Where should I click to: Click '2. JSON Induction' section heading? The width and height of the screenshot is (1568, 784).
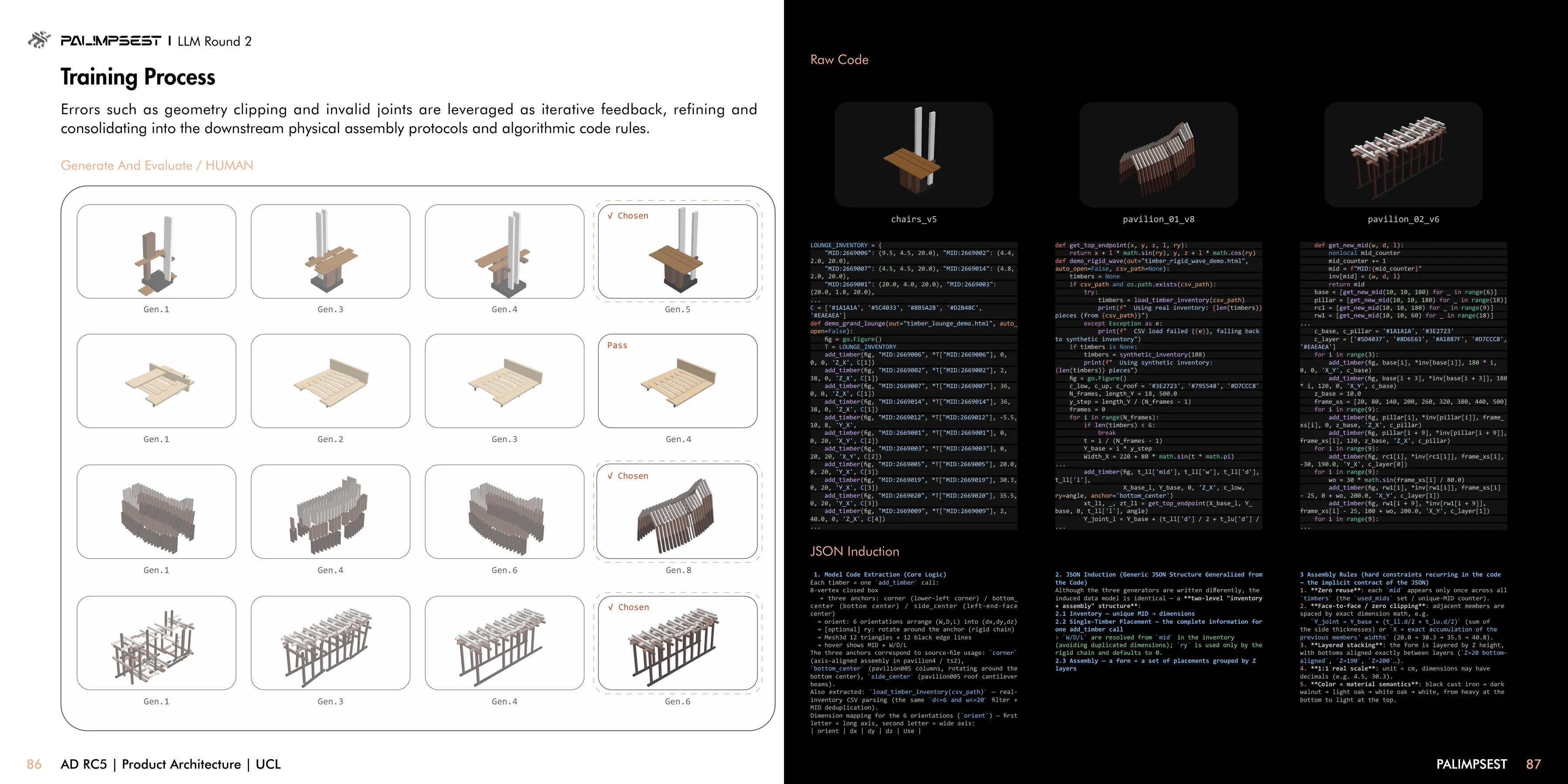pos(1158,578)
